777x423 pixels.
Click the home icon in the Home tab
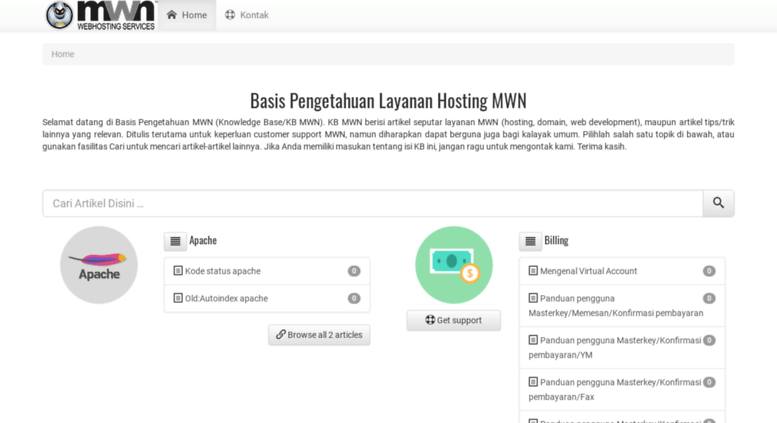[171, 15]
